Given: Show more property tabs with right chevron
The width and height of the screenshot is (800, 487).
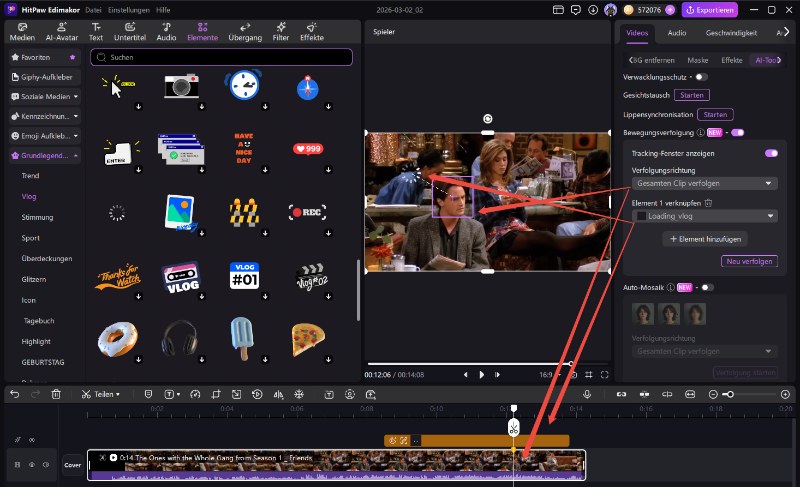Looking at the screenshot, I should [x=787, y=32].
